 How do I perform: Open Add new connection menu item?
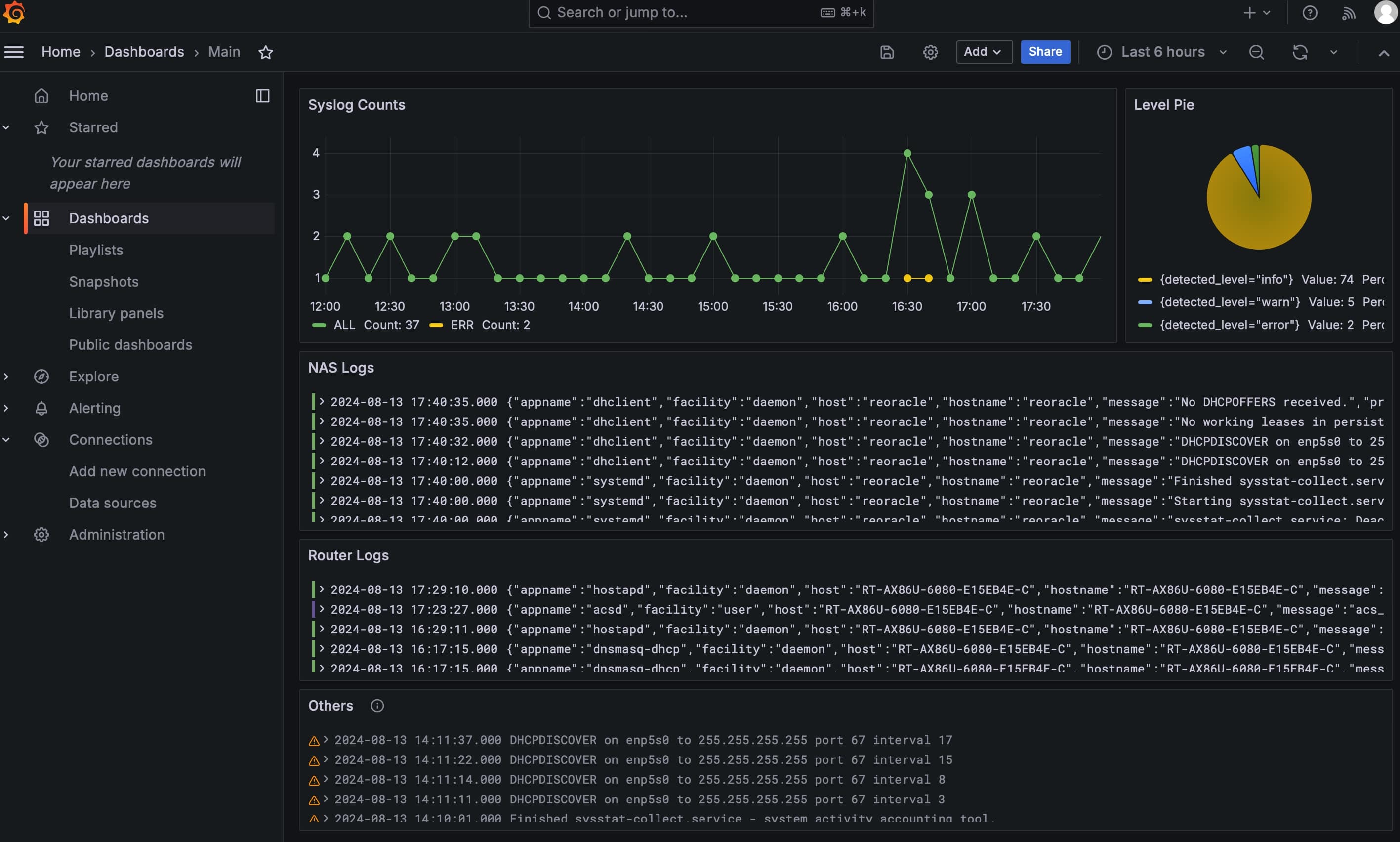point(137,471)
